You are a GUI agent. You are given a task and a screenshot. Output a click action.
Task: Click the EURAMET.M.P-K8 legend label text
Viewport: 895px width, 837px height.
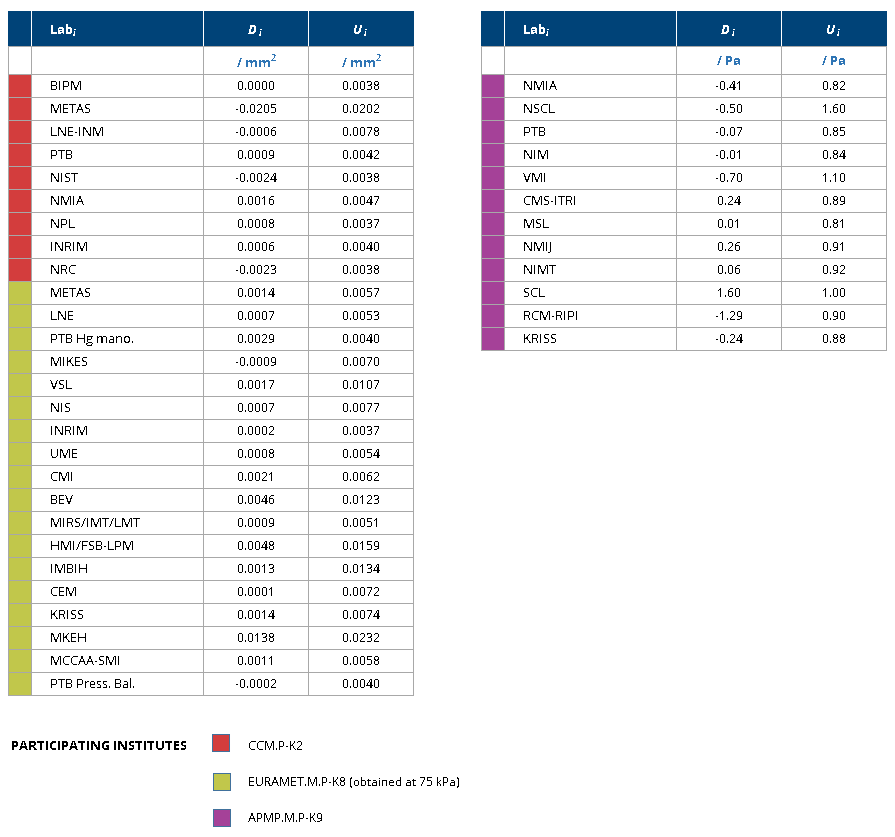353,782
